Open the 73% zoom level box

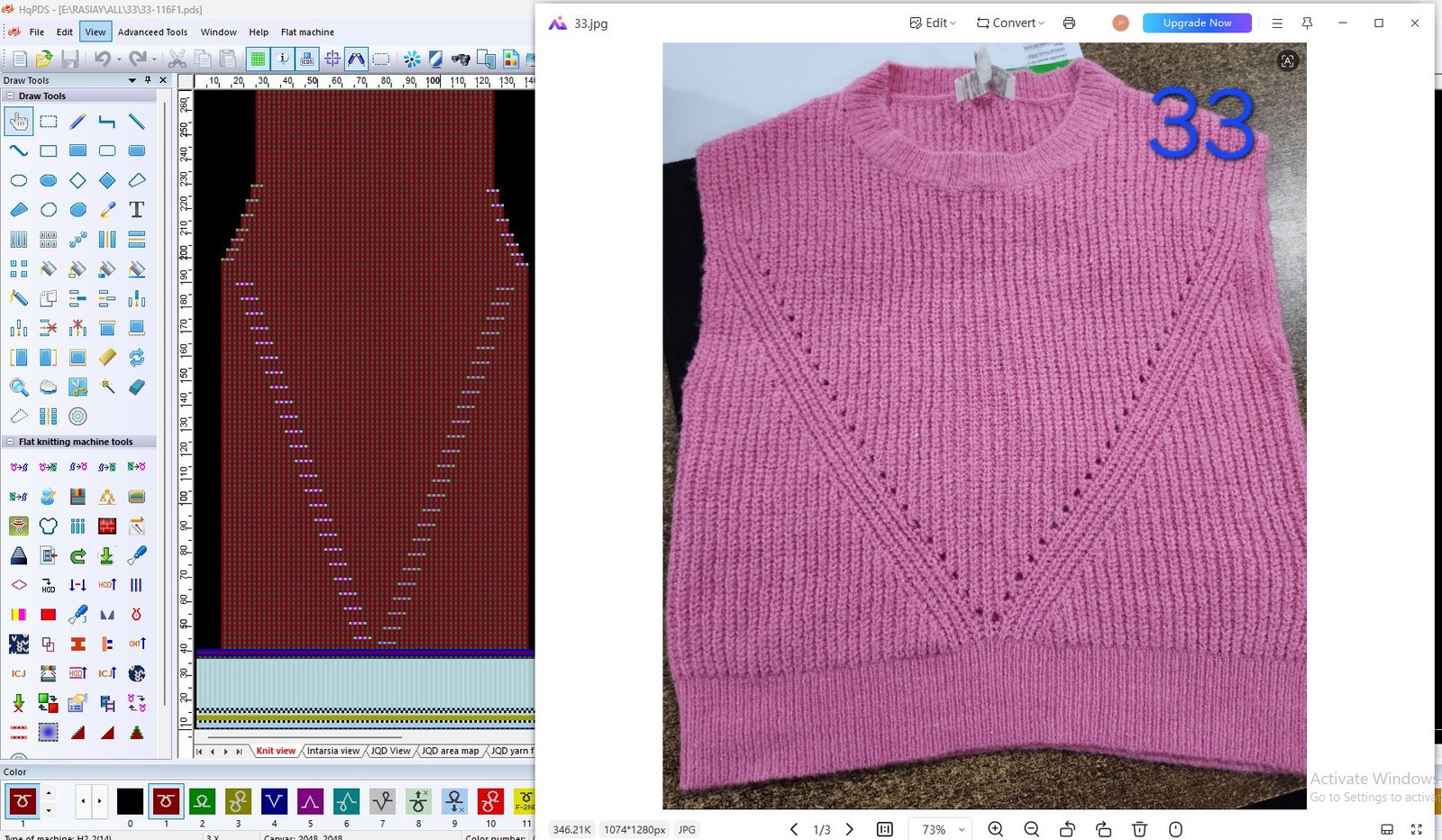[941, 829]
